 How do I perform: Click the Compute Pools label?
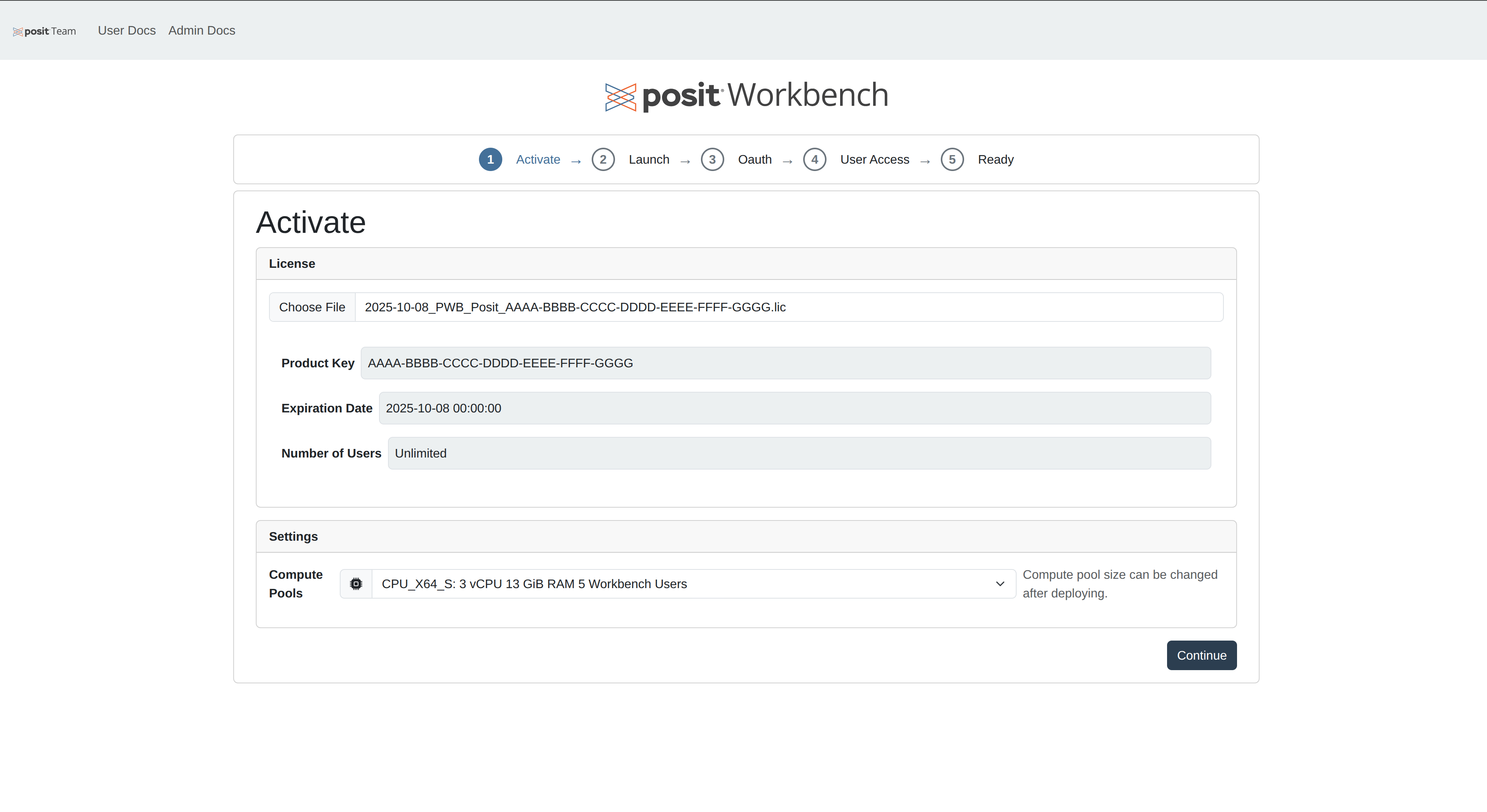tap(295, 585)
